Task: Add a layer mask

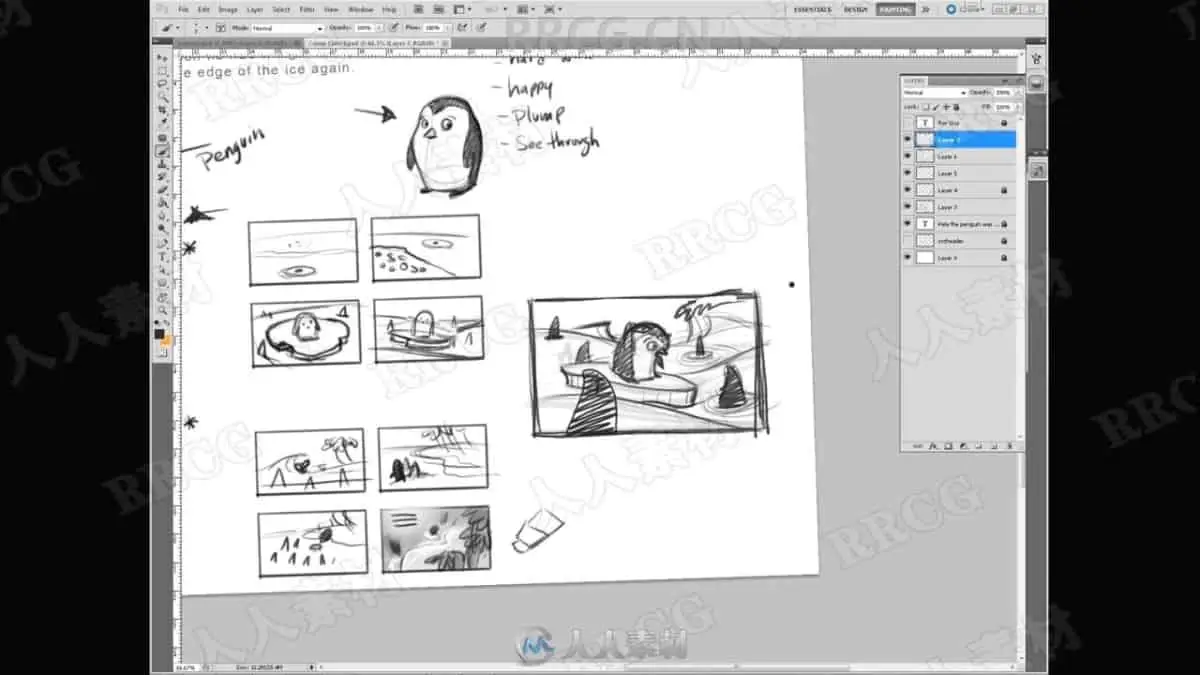Action: 948,446
